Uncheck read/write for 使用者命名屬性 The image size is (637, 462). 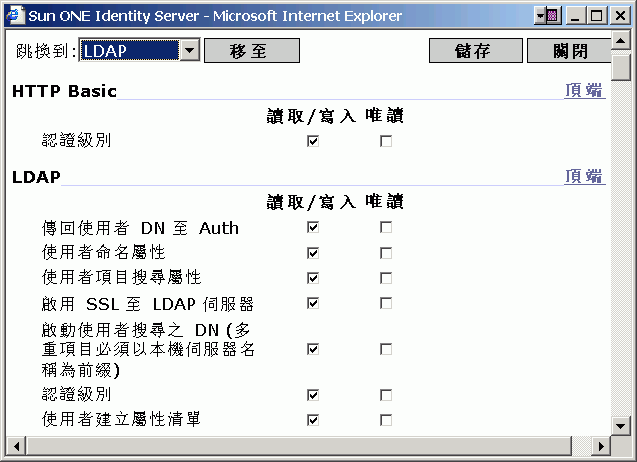(x=313, y=253)
